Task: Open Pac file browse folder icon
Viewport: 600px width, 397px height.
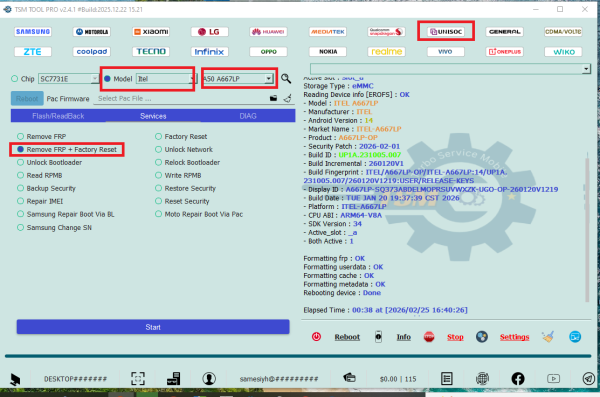Action: pyautogui.click(x=273, y=98)
